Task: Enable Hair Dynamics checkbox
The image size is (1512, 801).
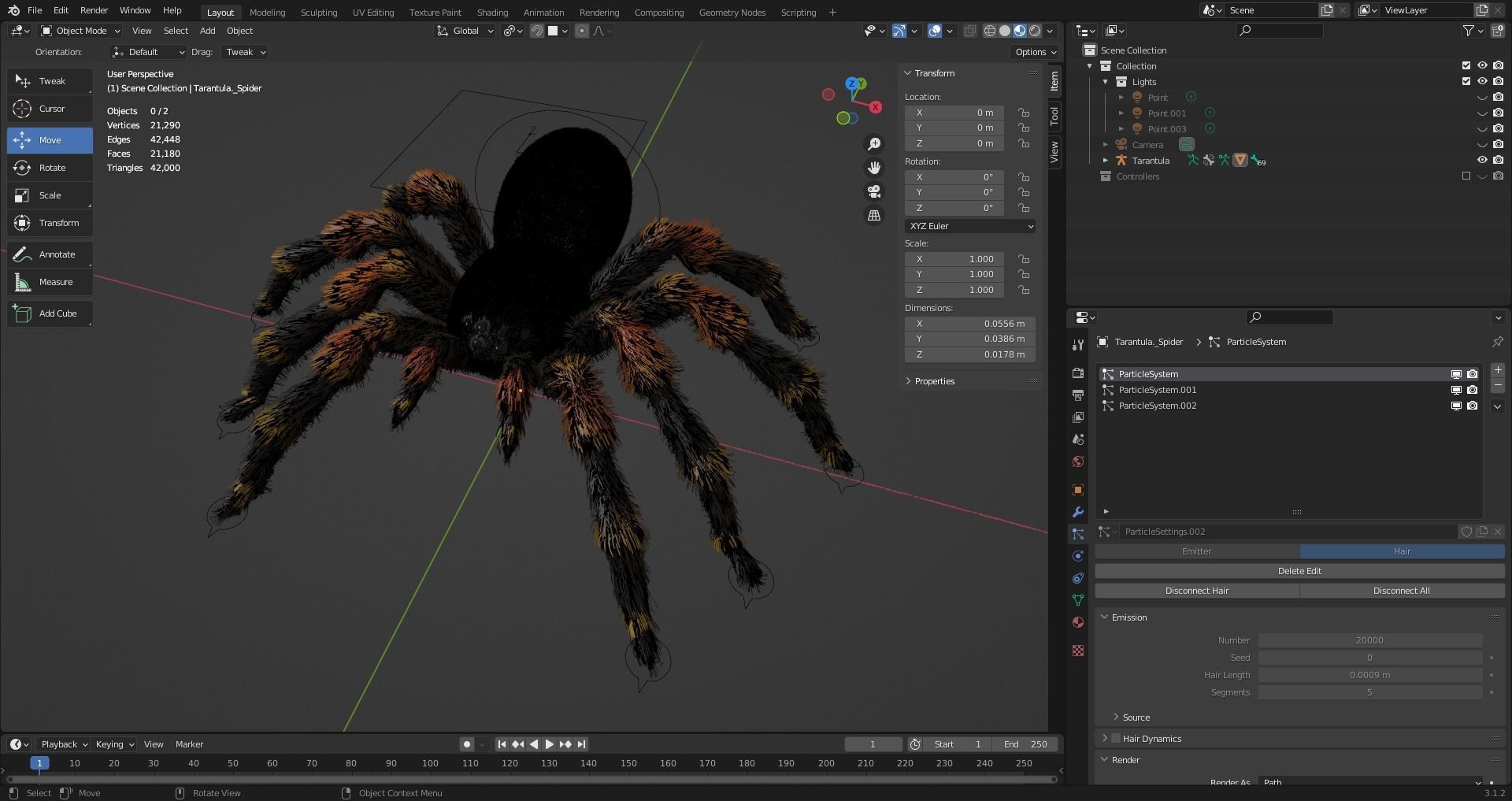Action: click(x=1115, y=739)
